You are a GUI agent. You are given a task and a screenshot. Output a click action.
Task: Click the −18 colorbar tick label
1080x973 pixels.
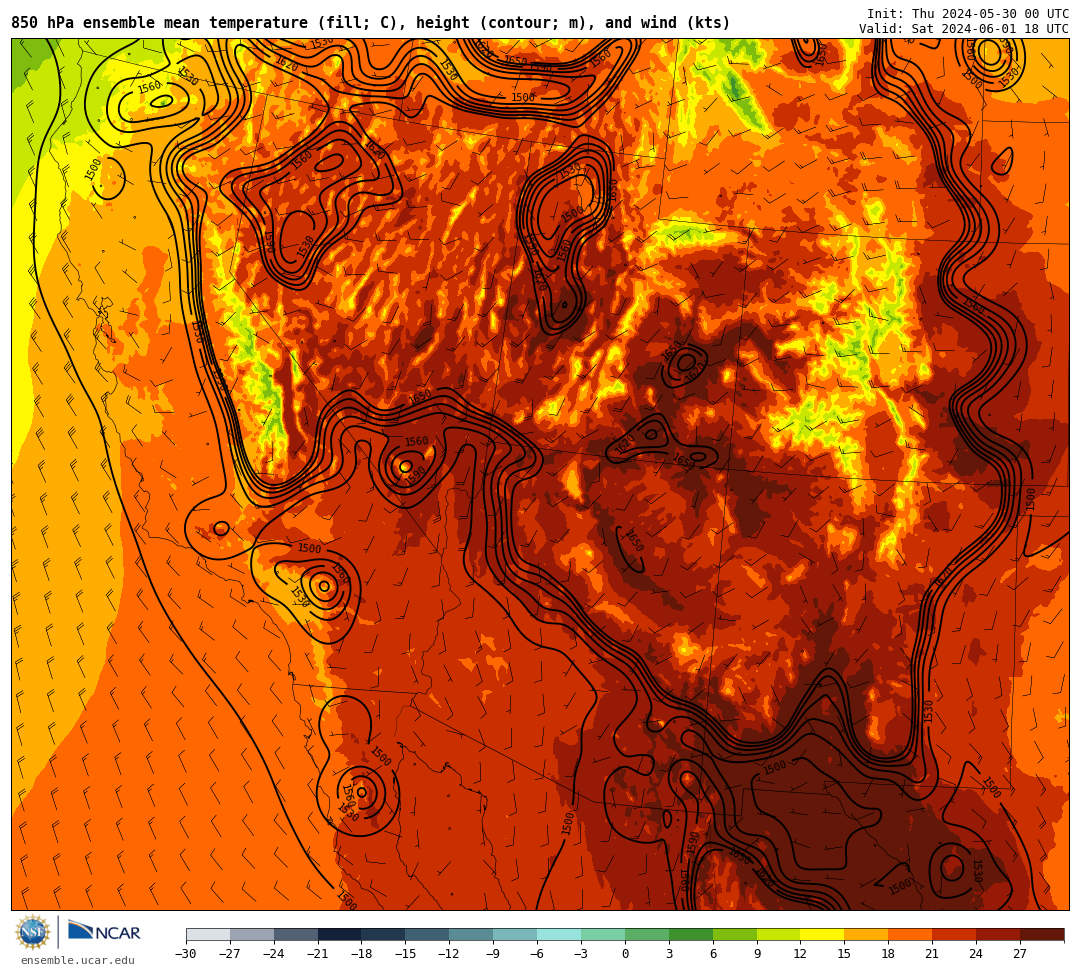click(362, 954)
